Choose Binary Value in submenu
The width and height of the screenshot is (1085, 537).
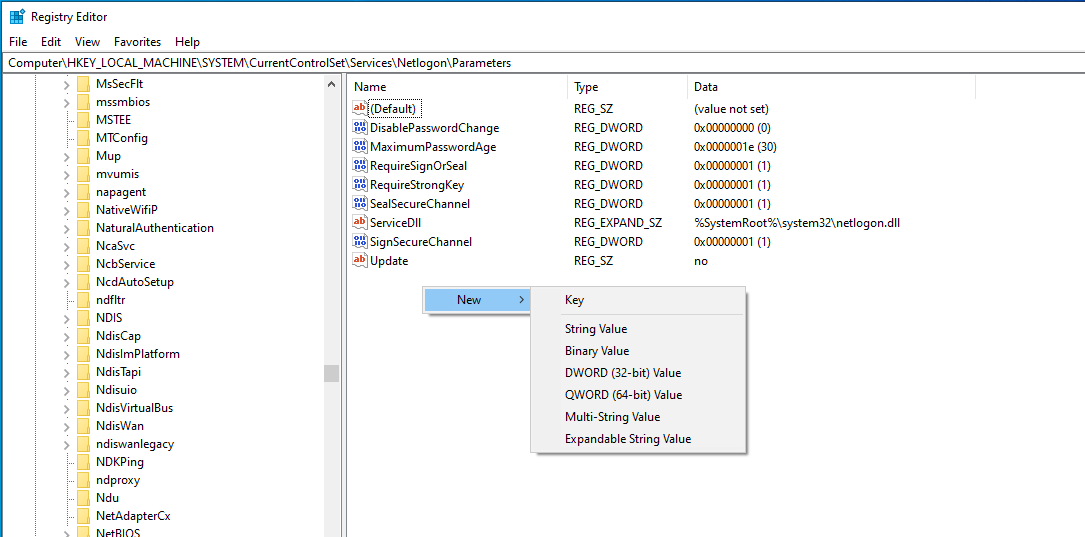(638, 351)
